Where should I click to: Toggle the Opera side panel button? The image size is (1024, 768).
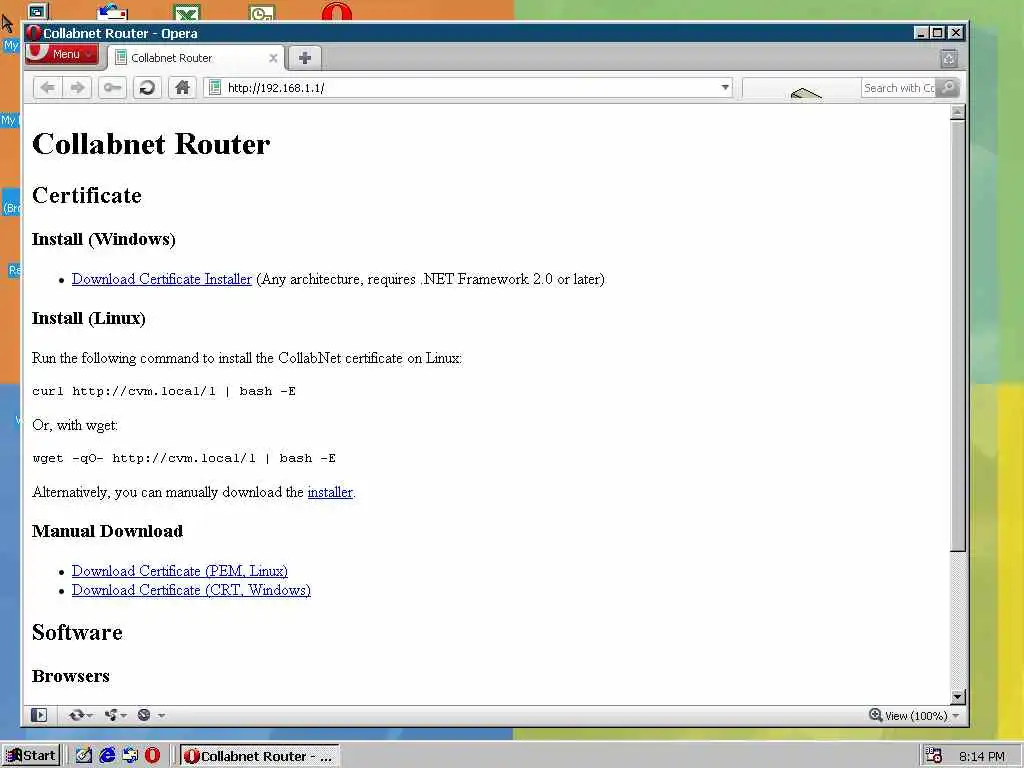click(x=39, y=715)
